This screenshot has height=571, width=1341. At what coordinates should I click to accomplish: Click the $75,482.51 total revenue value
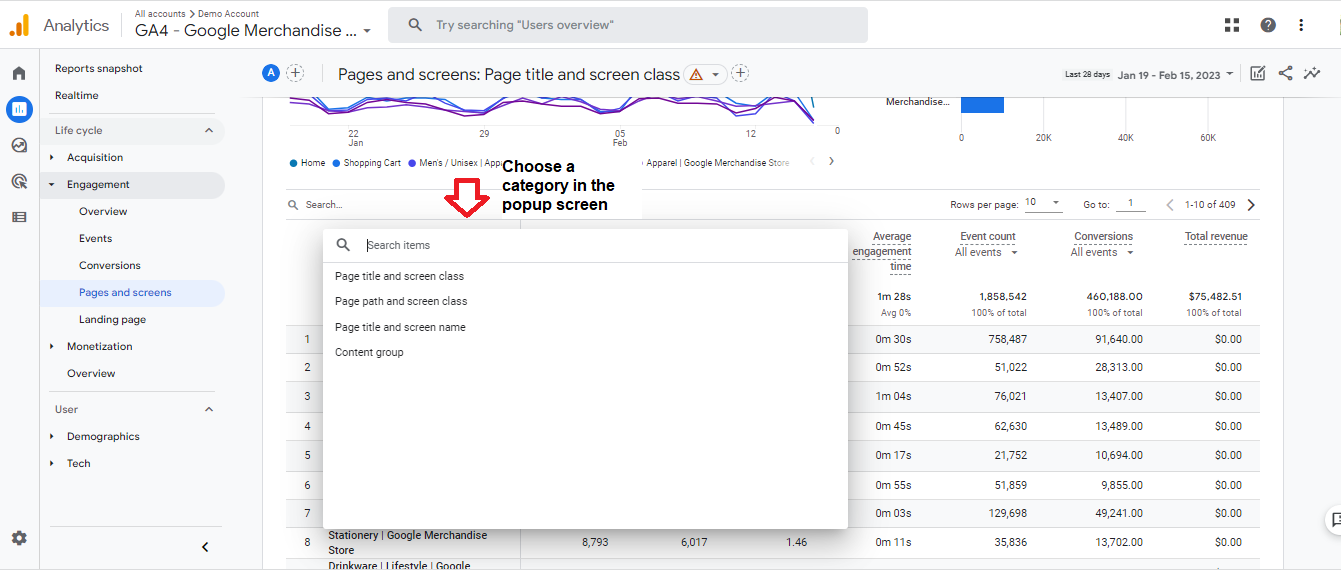tap(1214, 297)
